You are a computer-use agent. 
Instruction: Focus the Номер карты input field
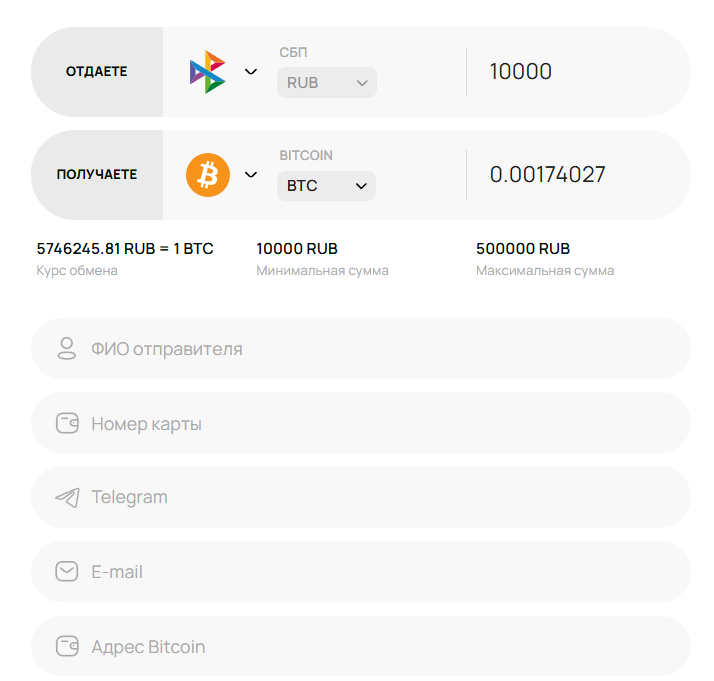(380, 423)
